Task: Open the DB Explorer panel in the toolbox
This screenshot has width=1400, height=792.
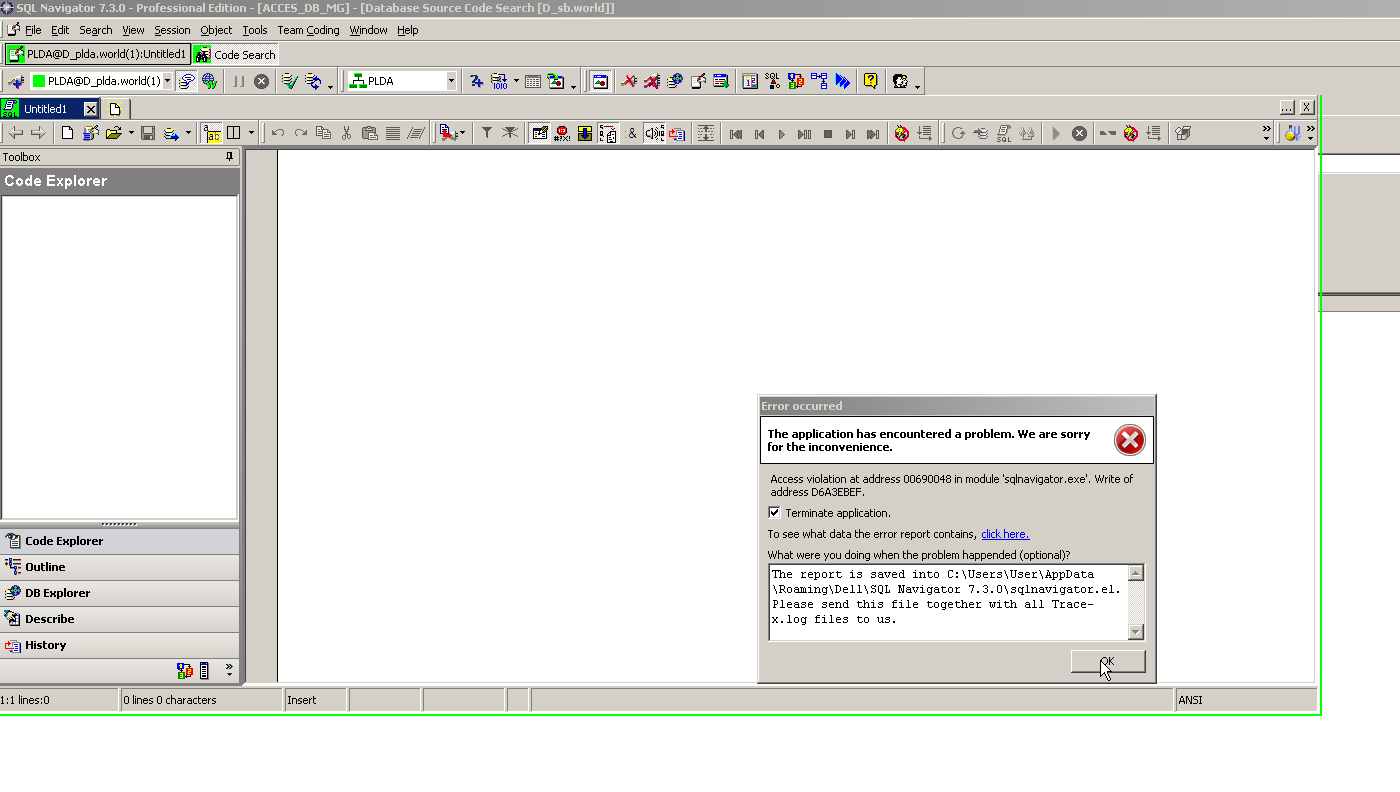Action: [x=120, y=593]
